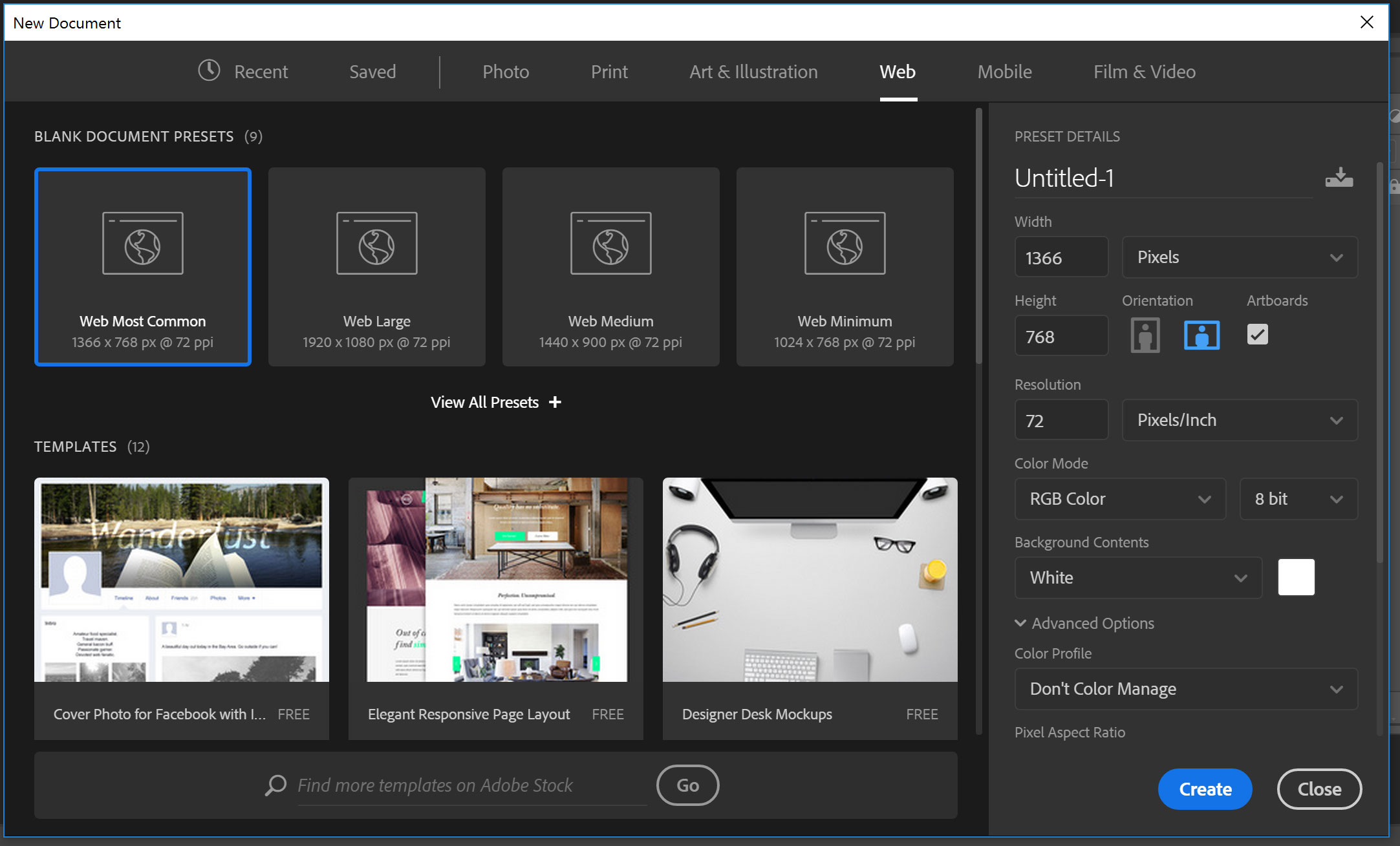Choose the Web Large preset icon
1400x846 pixels.
coord(376,244)
